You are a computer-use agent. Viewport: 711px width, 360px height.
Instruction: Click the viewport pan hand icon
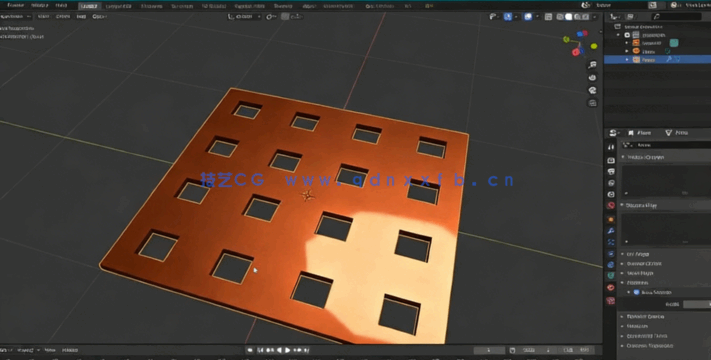click(592, 78)
